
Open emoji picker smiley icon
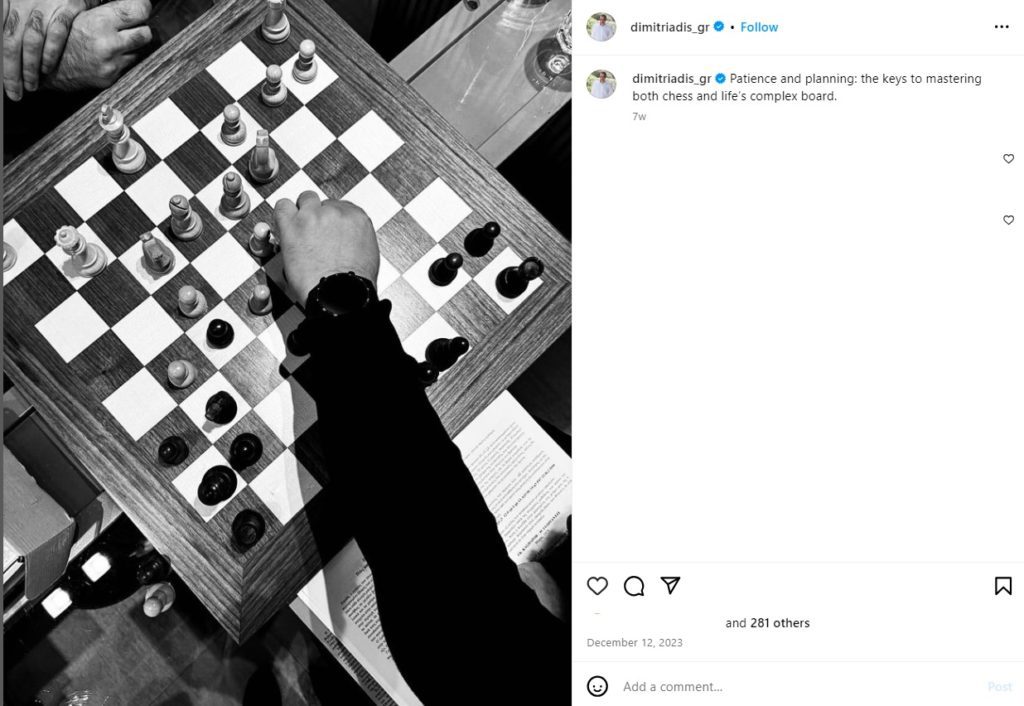(597, 686)
